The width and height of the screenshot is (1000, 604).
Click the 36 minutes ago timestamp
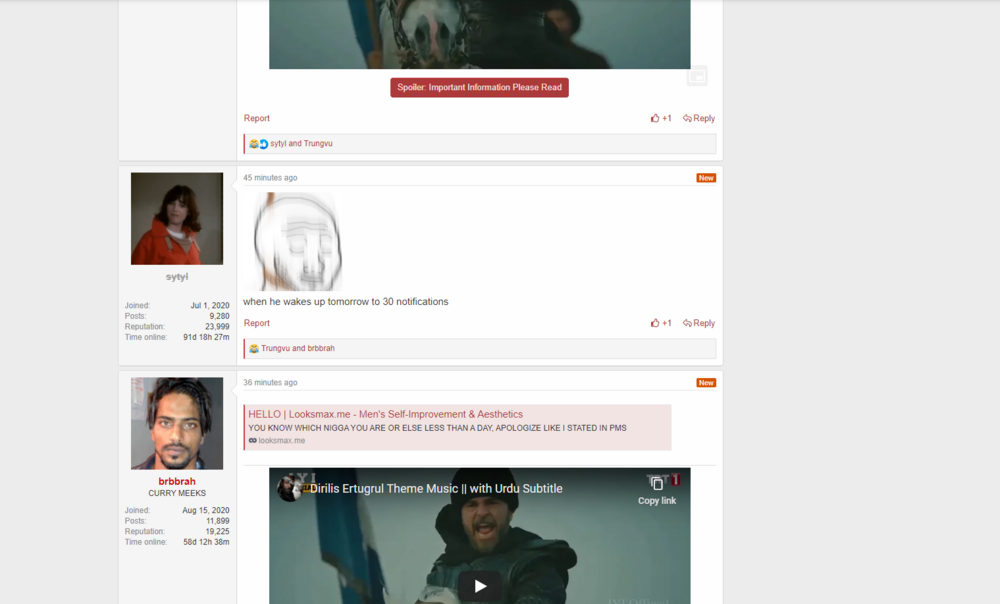pyautogui.click(x=270, y=383)
